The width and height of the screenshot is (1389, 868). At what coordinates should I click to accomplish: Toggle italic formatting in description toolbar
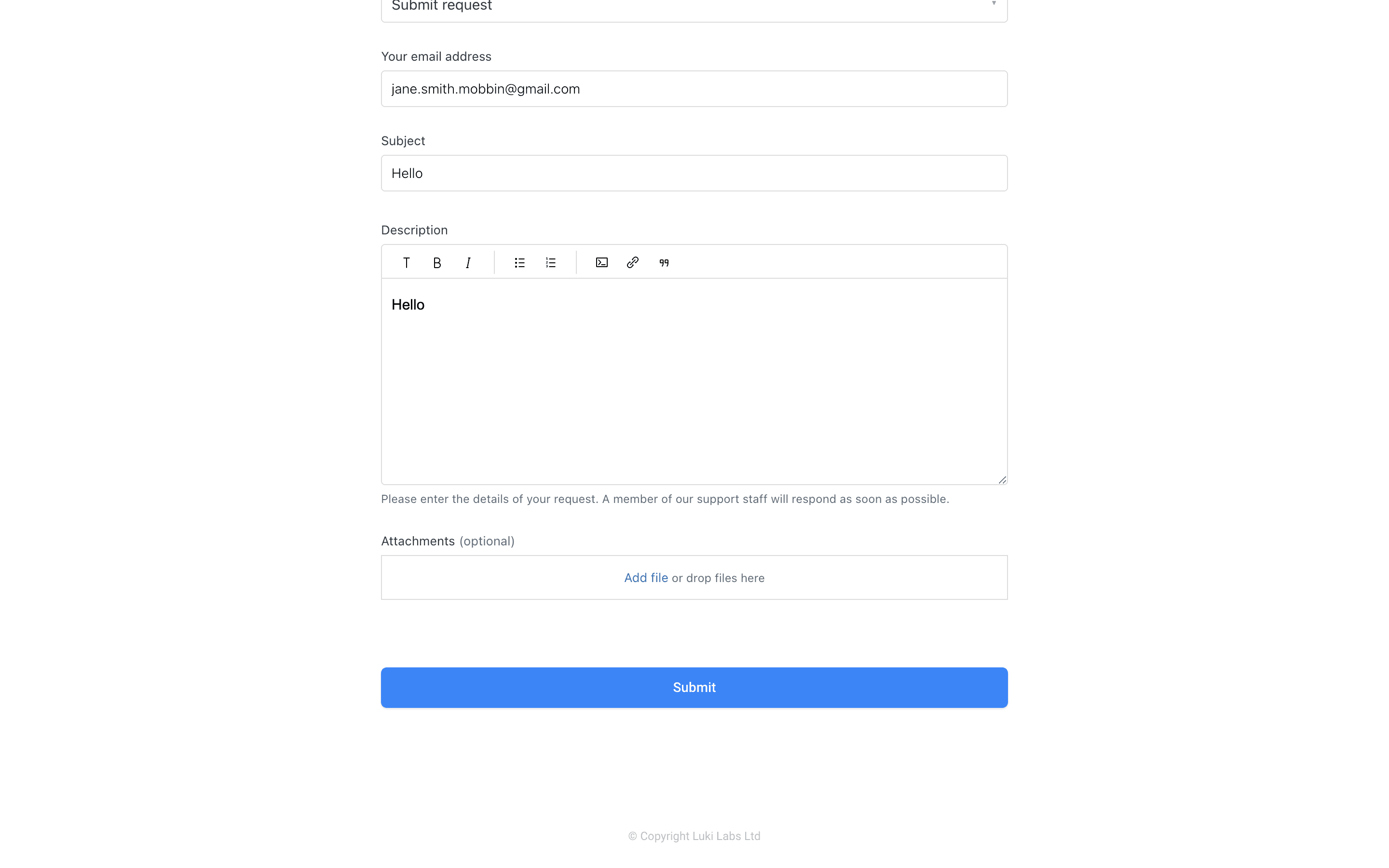tap(468, 262)
